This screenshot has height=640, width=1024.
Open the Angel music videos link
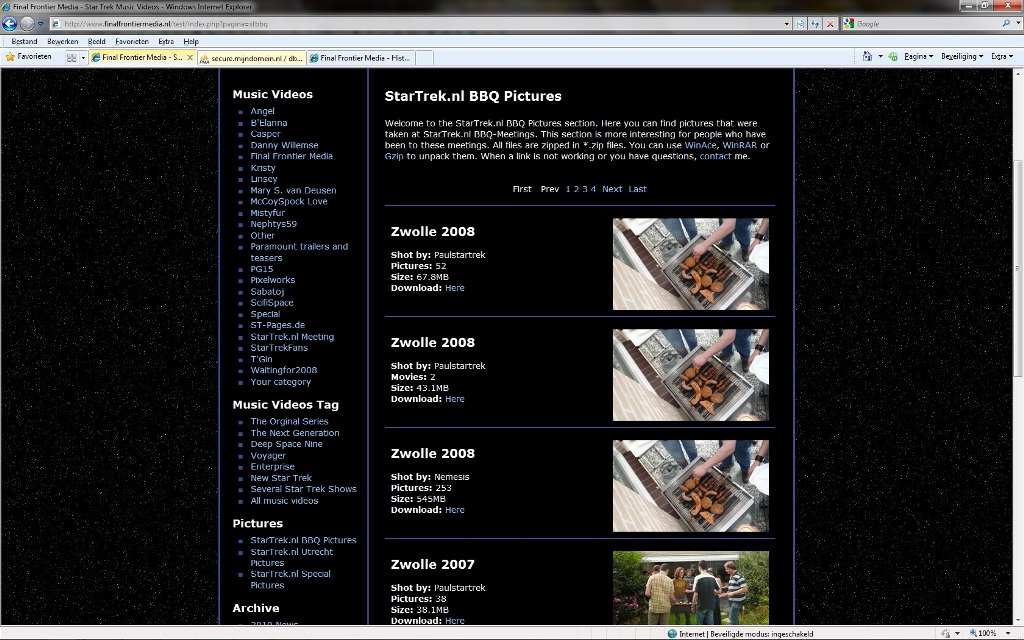(x=263, y=111)
